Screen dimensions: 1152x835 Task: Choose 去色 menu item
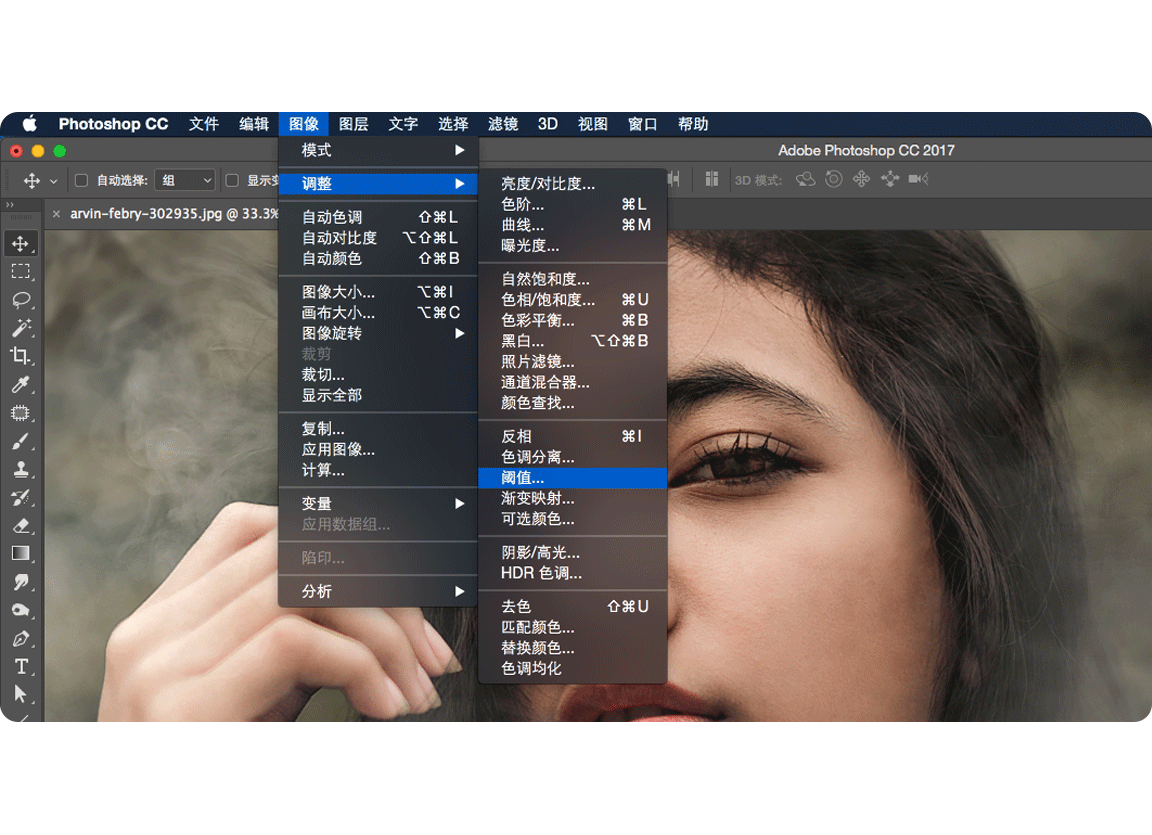tap(572, 607)
